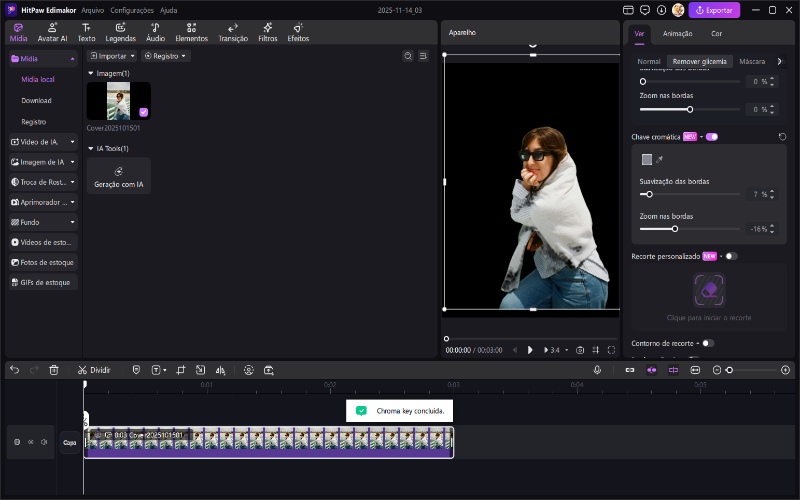The height and width of the screenshot is (500, 800).
Task: Click the snapshot camera icon under preview
Action: 580,350
